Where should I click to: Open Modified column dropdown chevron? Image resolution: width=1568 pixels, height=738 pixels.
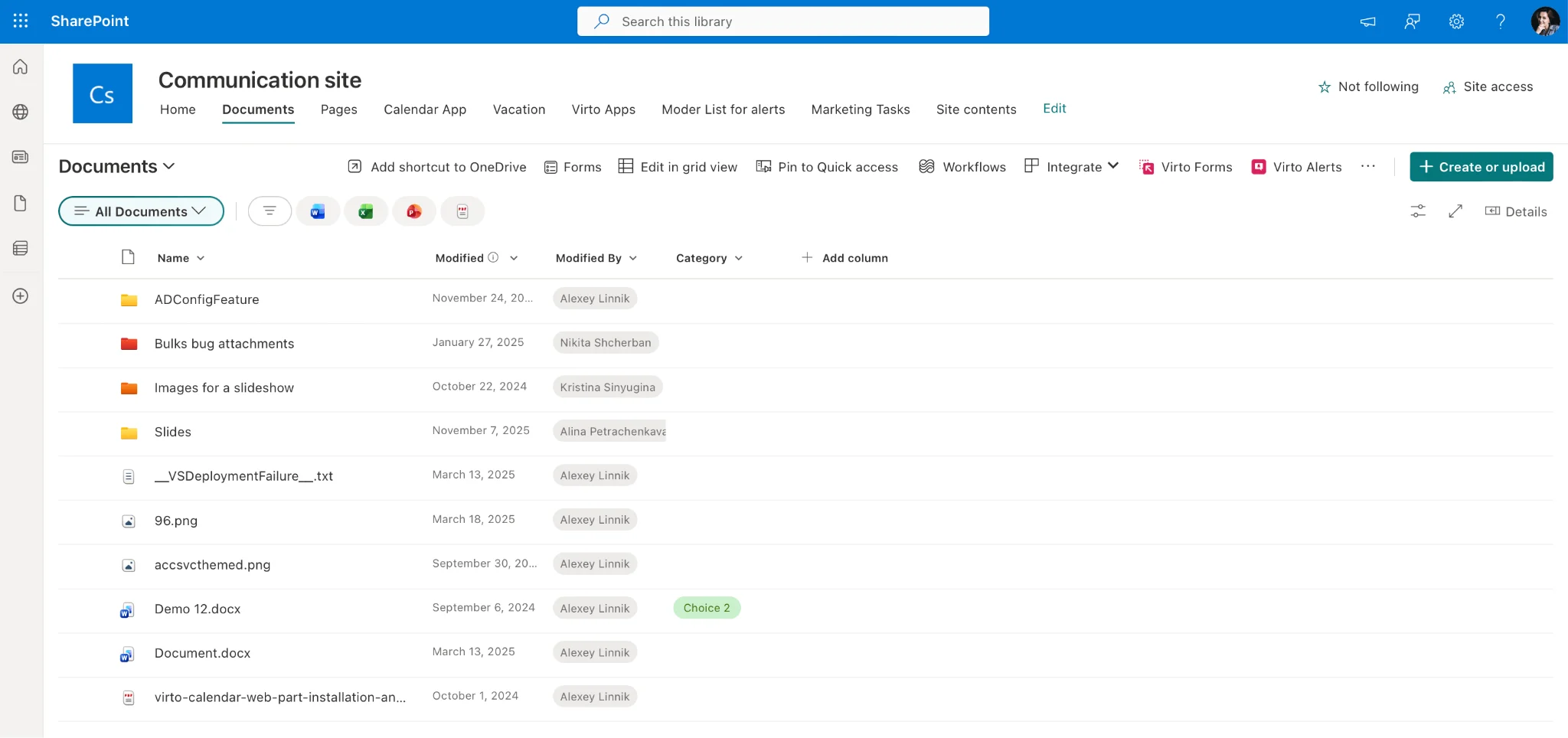coord(514,259)
